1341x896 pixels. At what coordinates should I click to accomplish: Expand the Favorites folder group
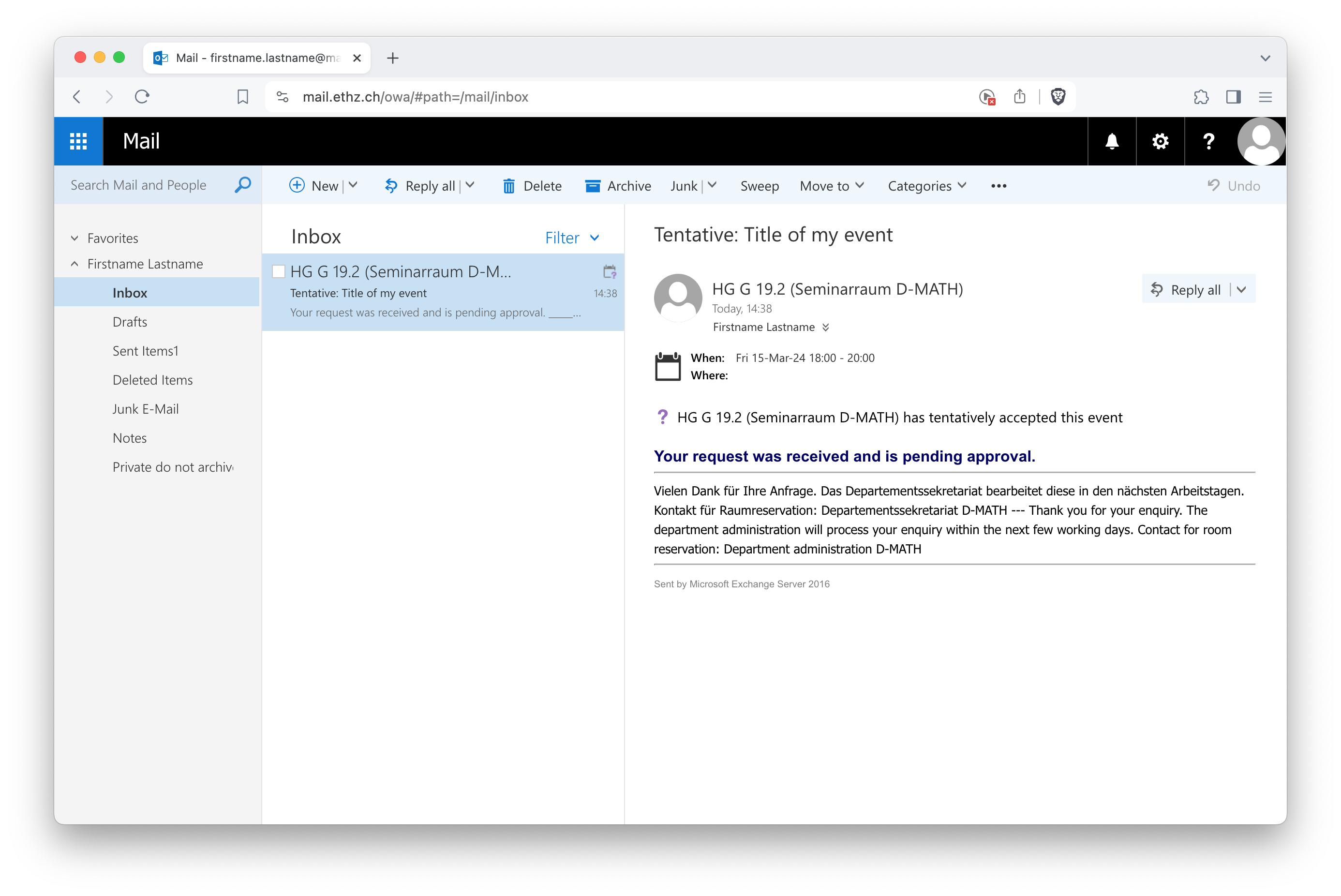tap(74, 238)
